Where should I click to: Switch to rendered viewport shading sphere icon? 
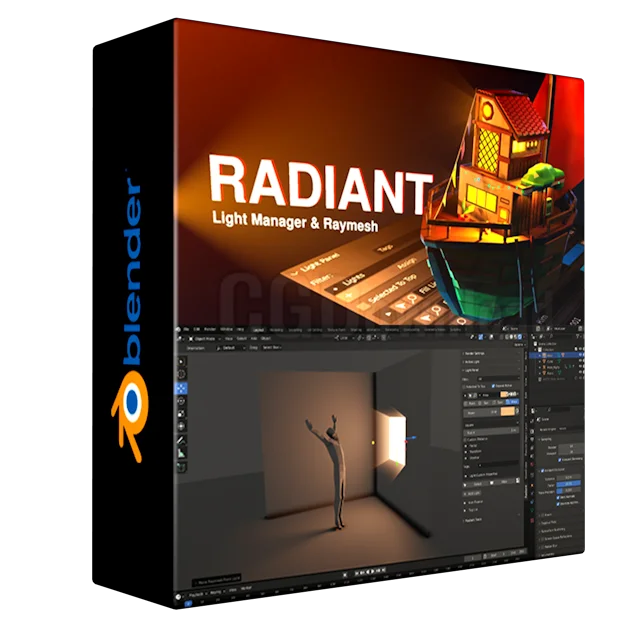520,336
